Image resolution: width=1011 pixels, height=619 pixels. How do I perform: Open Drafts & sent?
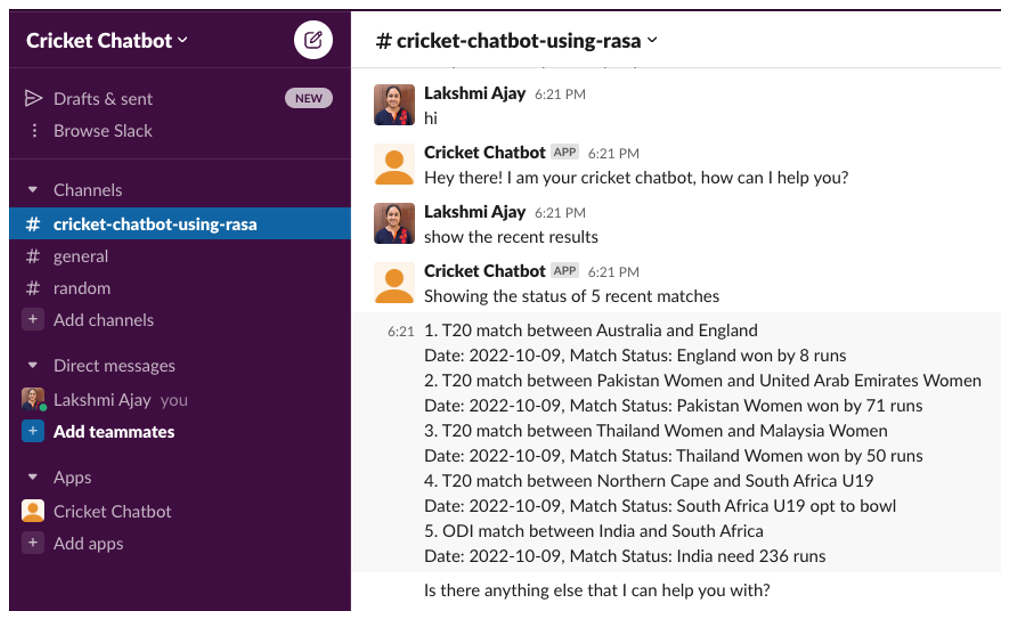[103, 98]
